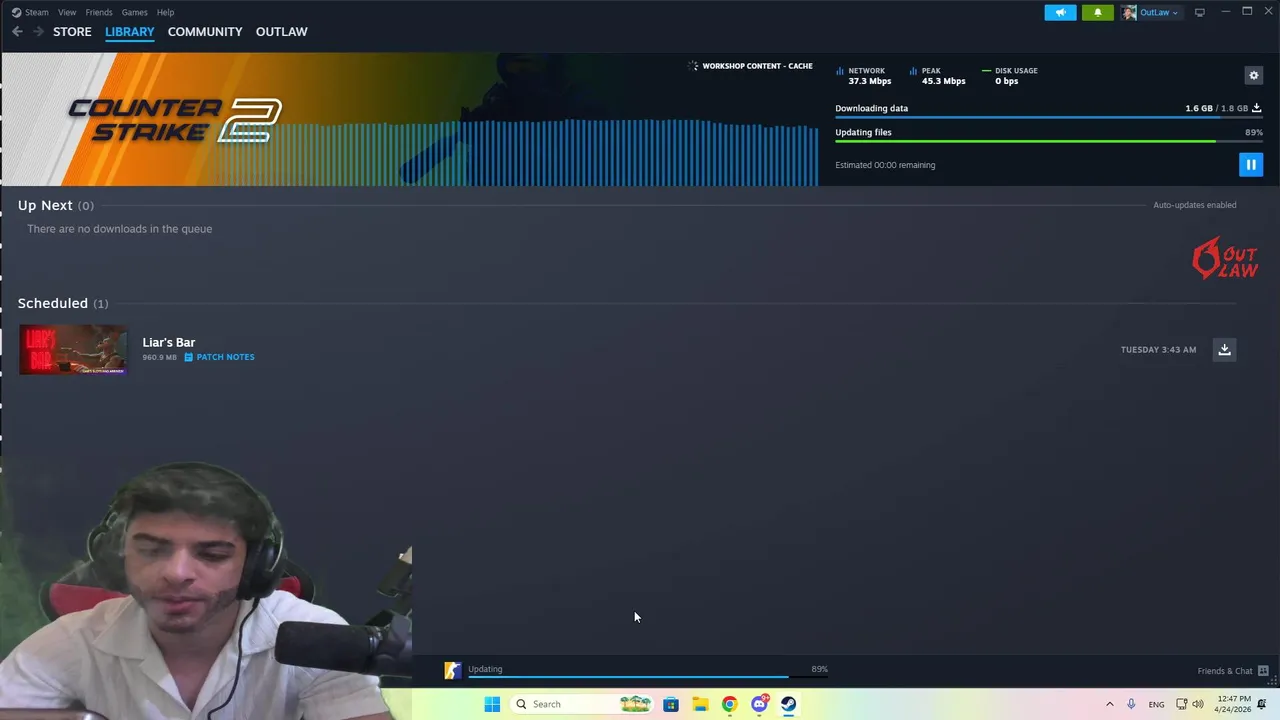Click the Liar's Bar thumbnail
Viewport: 1280px width, 720px height.
pyautogui.click(x=73, y=350)
